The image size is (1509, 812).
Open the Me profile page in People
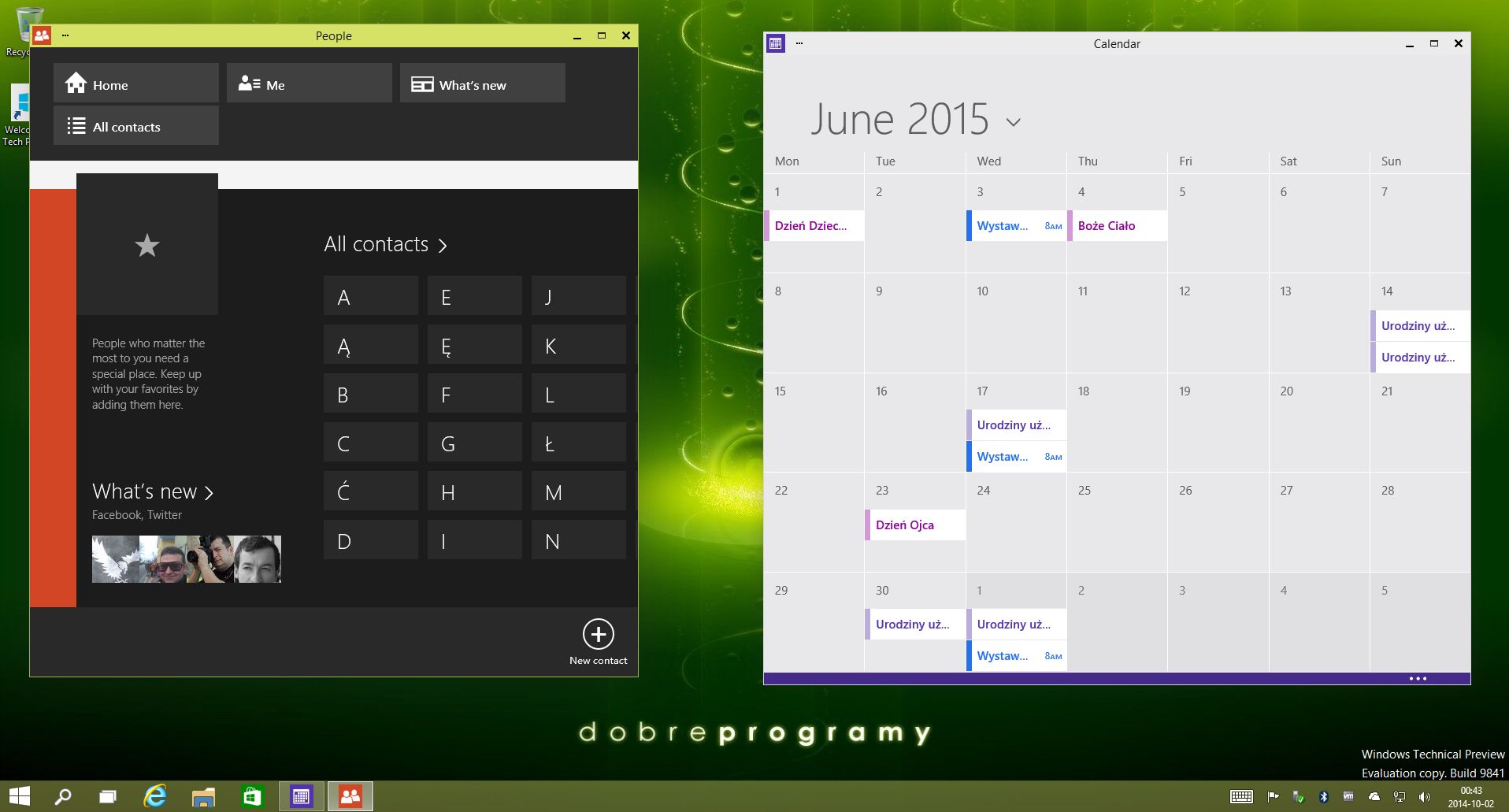(x=310, y=83)
